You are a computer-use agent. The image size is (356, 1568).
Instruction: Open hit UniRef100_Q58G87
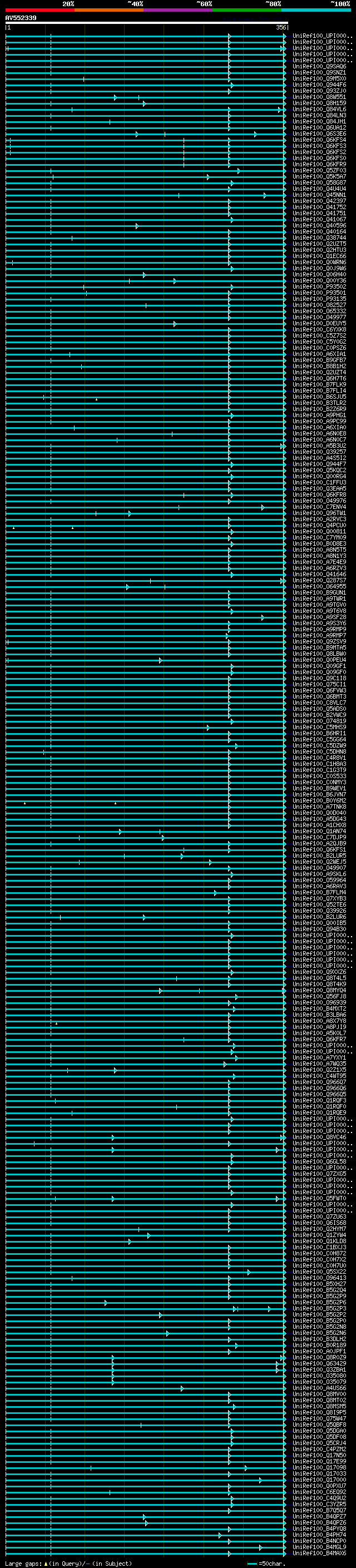[x=319, y=182]
